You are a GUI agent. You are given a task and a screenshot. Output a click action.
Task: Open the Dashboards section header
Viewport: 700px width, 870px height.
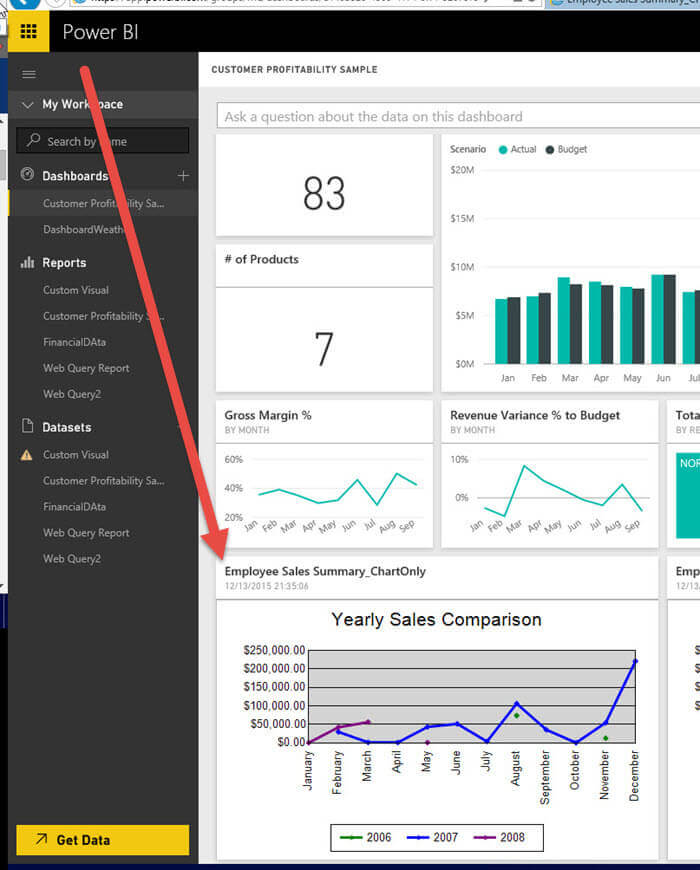[x=75, y=176]
